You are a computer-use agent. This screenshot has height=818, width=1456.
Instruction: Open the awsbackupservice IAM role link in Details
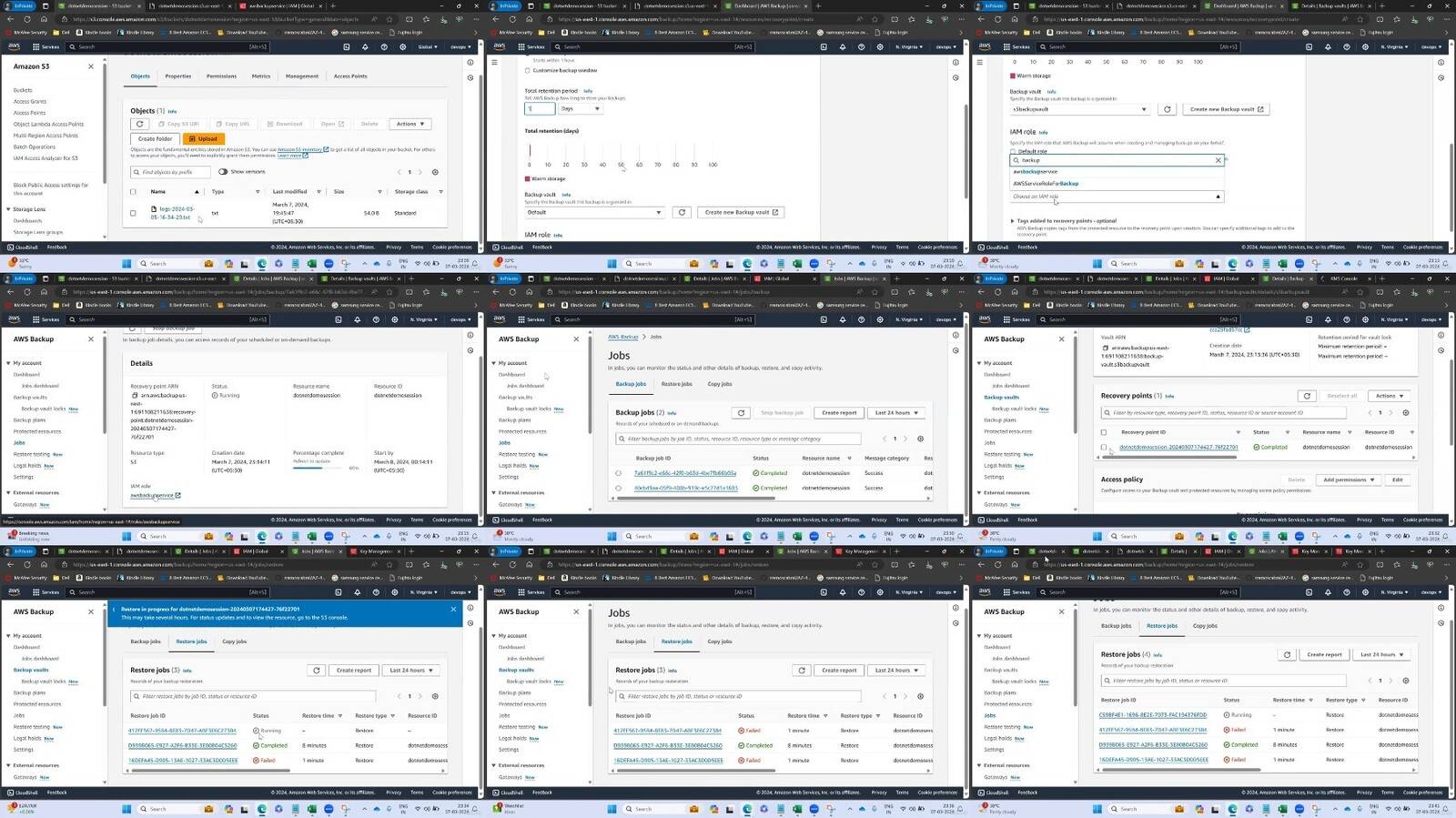(156, 496)
